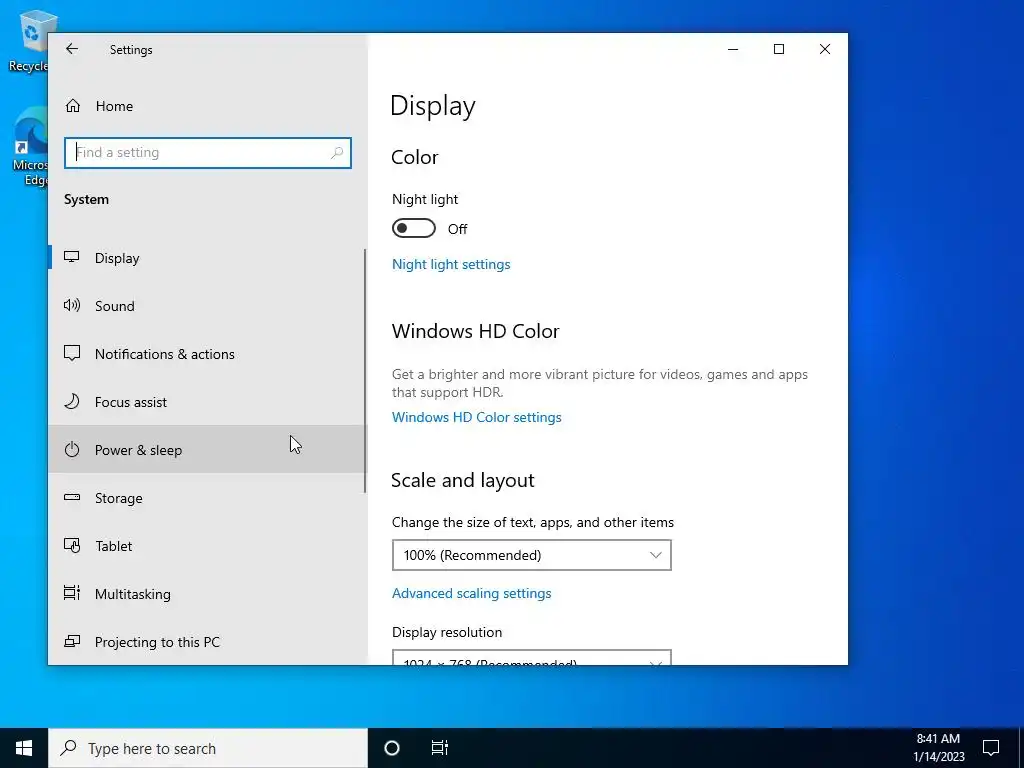Click the Windows HD Color heading
This screenshot has width=1024, height=768.
475,331
